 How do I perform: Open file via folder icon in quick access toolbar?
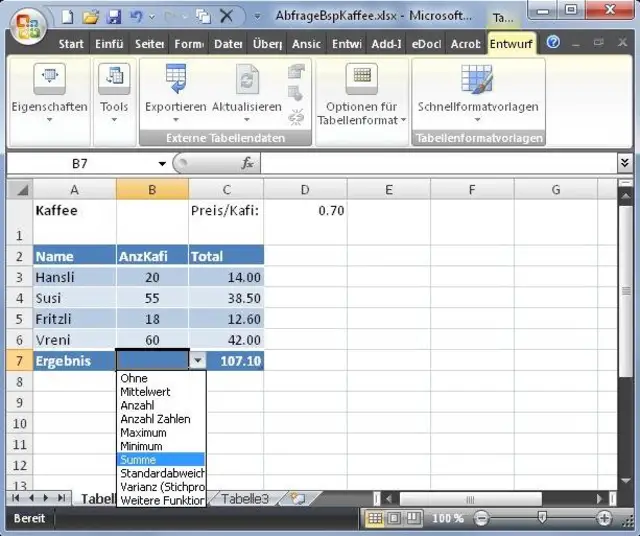[90, 17]
